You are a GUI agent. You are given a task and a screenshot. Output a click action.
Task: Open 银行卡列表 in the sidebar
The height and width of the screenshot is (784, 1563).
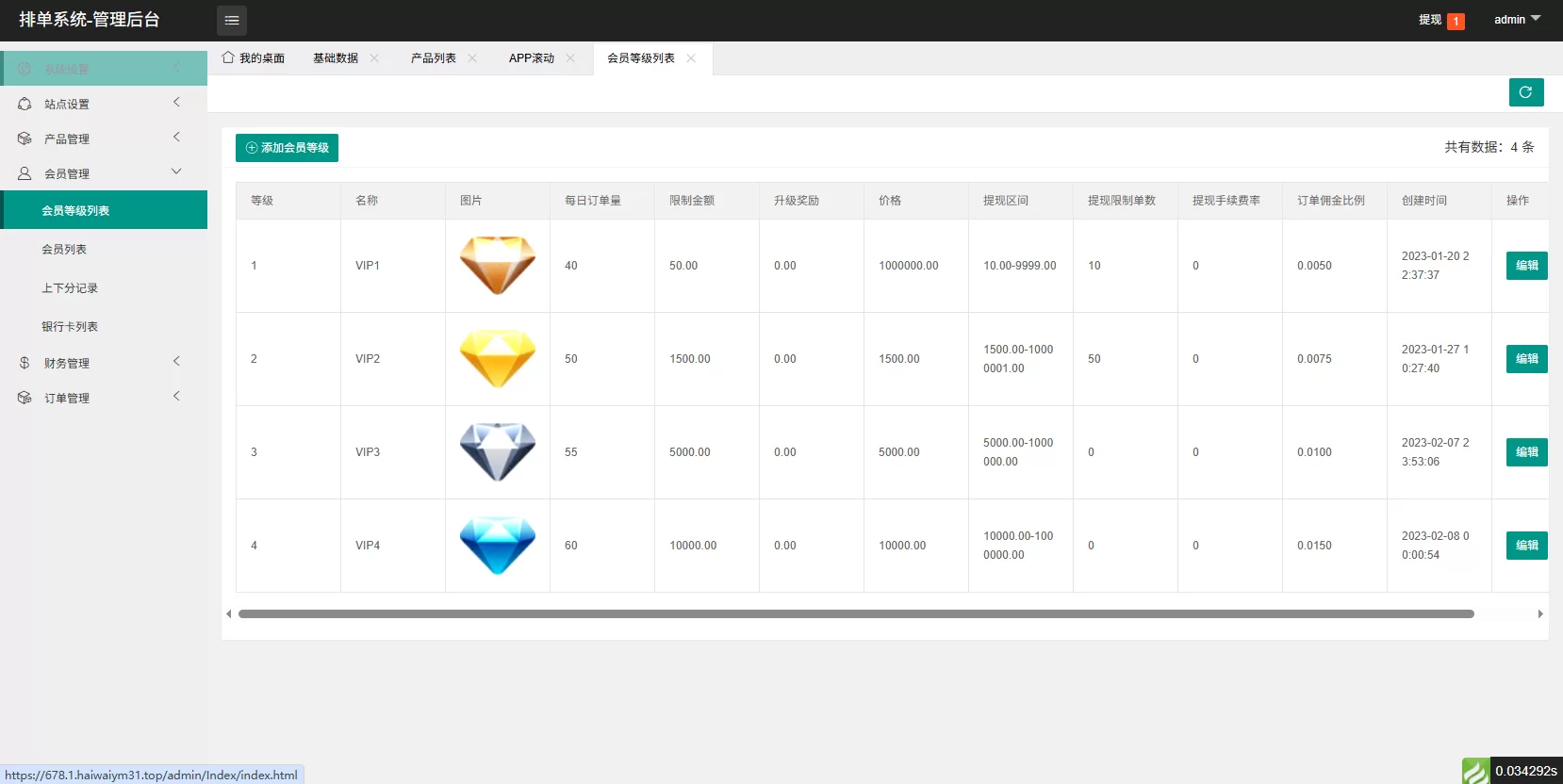(x=70, y=327)
